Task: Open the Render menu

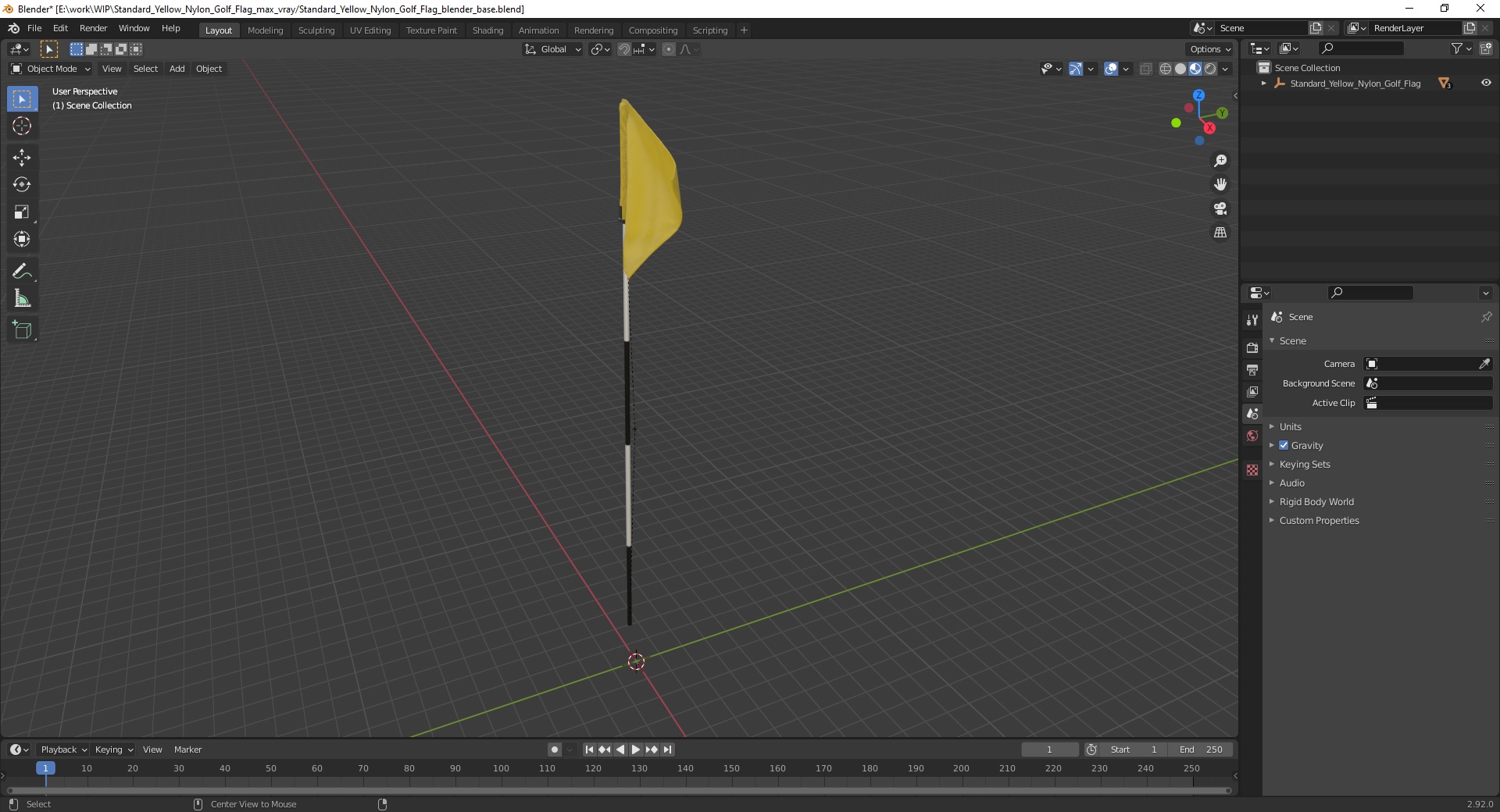Action: [x=93, y=28]
